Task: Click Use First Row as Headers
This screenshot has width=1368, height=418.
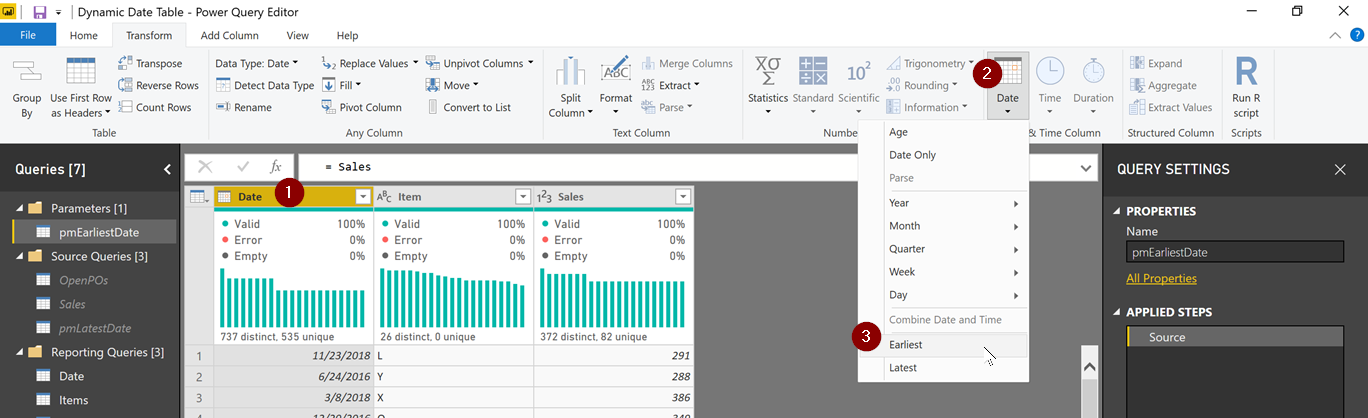Action: [81, 88]
